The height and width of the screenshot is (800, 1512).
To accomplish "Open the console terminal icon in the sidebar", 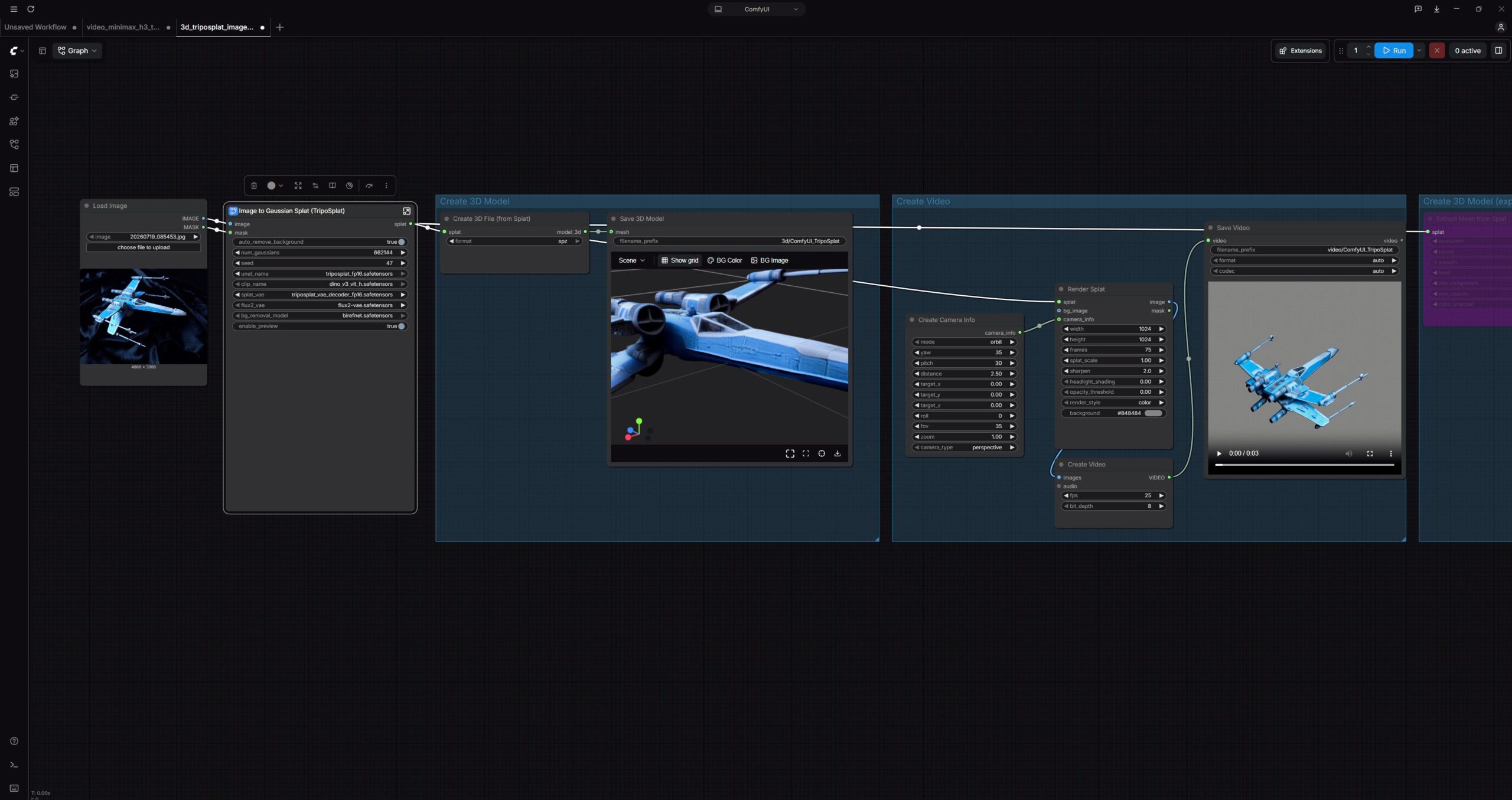I will point(14,765).
